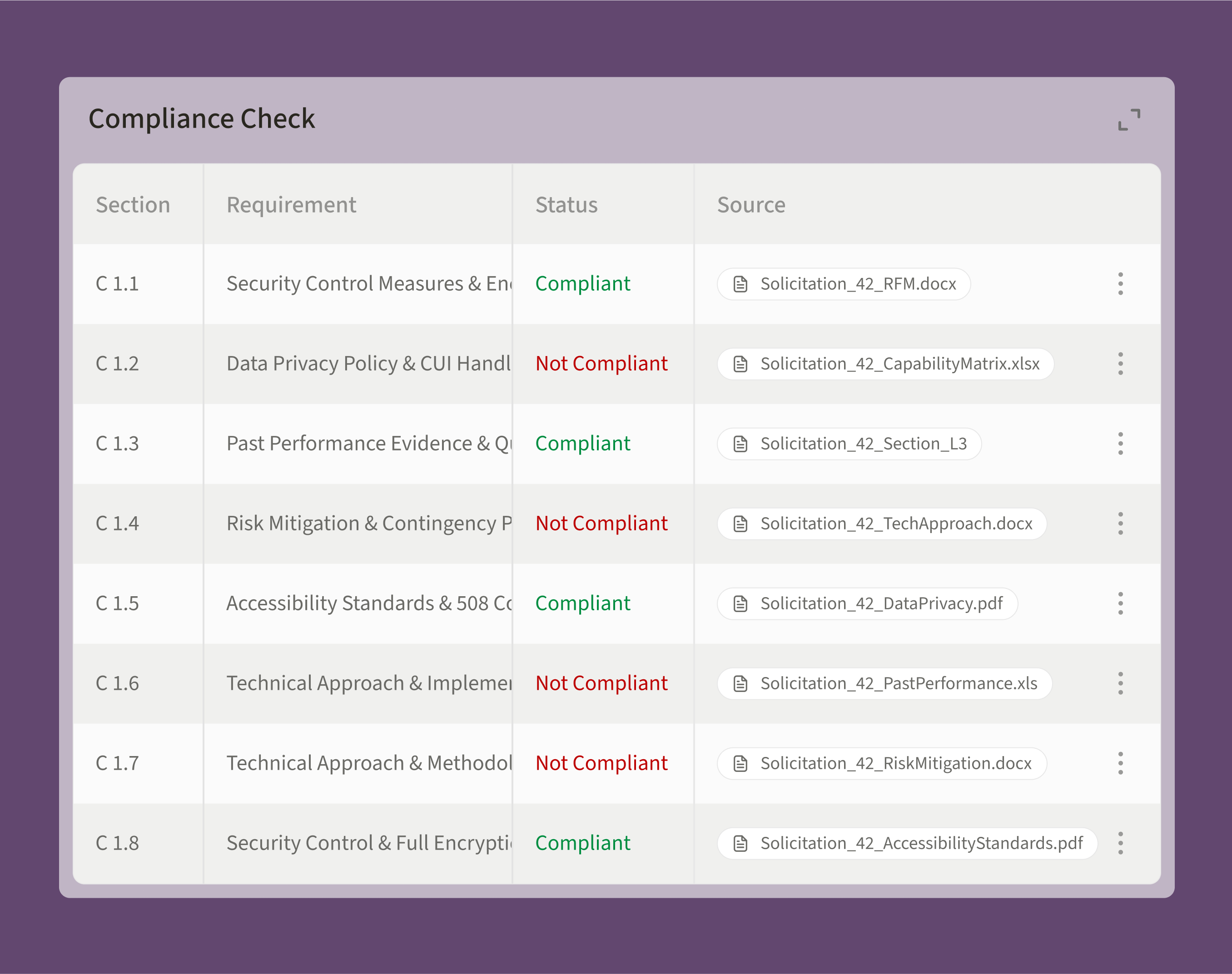Click the three-dot options for row C 1.4
The image size is (1232, 974).
point(1120,524)
